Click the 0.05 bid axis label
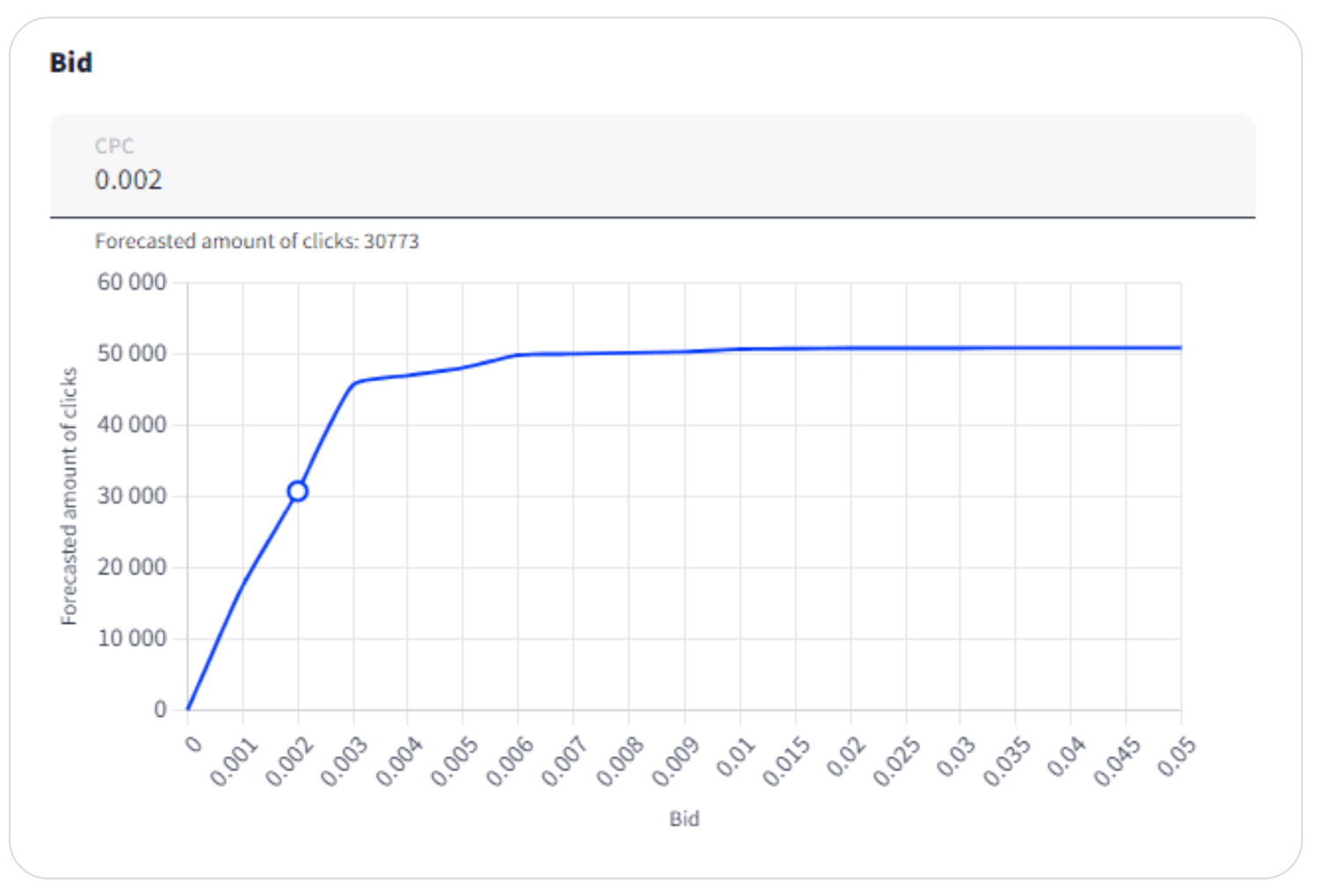1318x896 pixels. click(x=1176, y=756)
